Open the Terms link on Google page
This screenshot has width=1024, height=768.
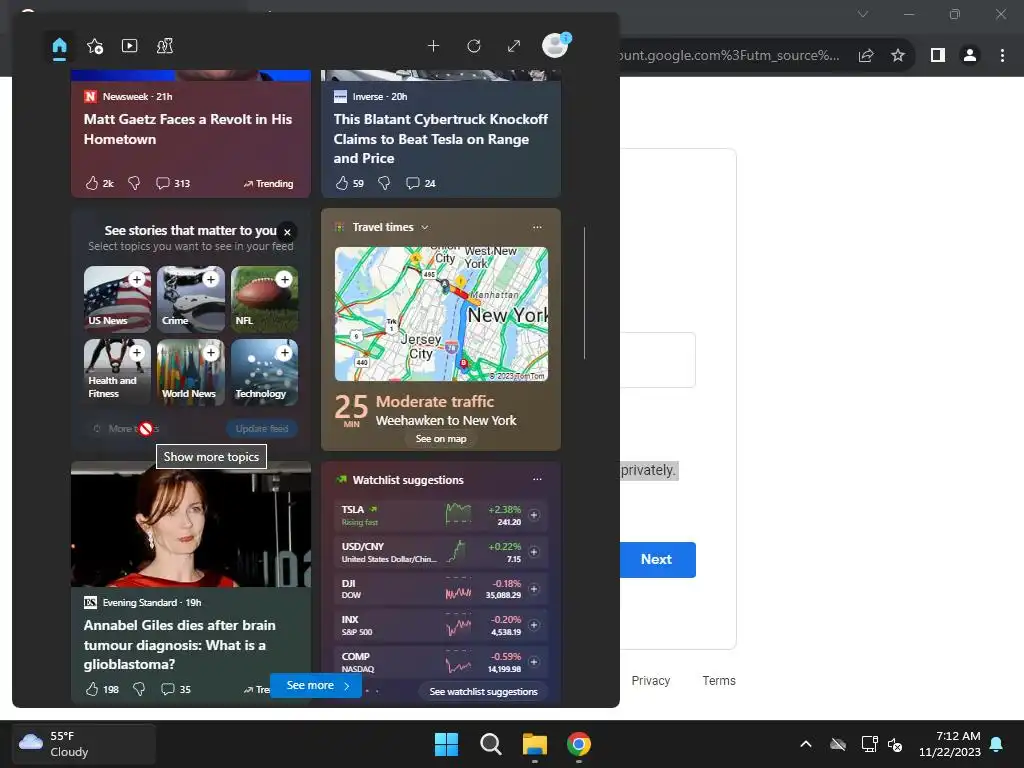[719, 680]
